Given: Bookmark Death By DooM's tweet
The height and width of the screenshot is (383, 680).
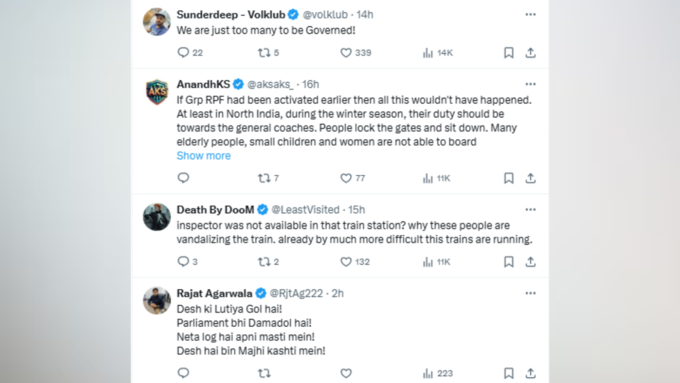Looking at the screenshot, I should point(509,262).
